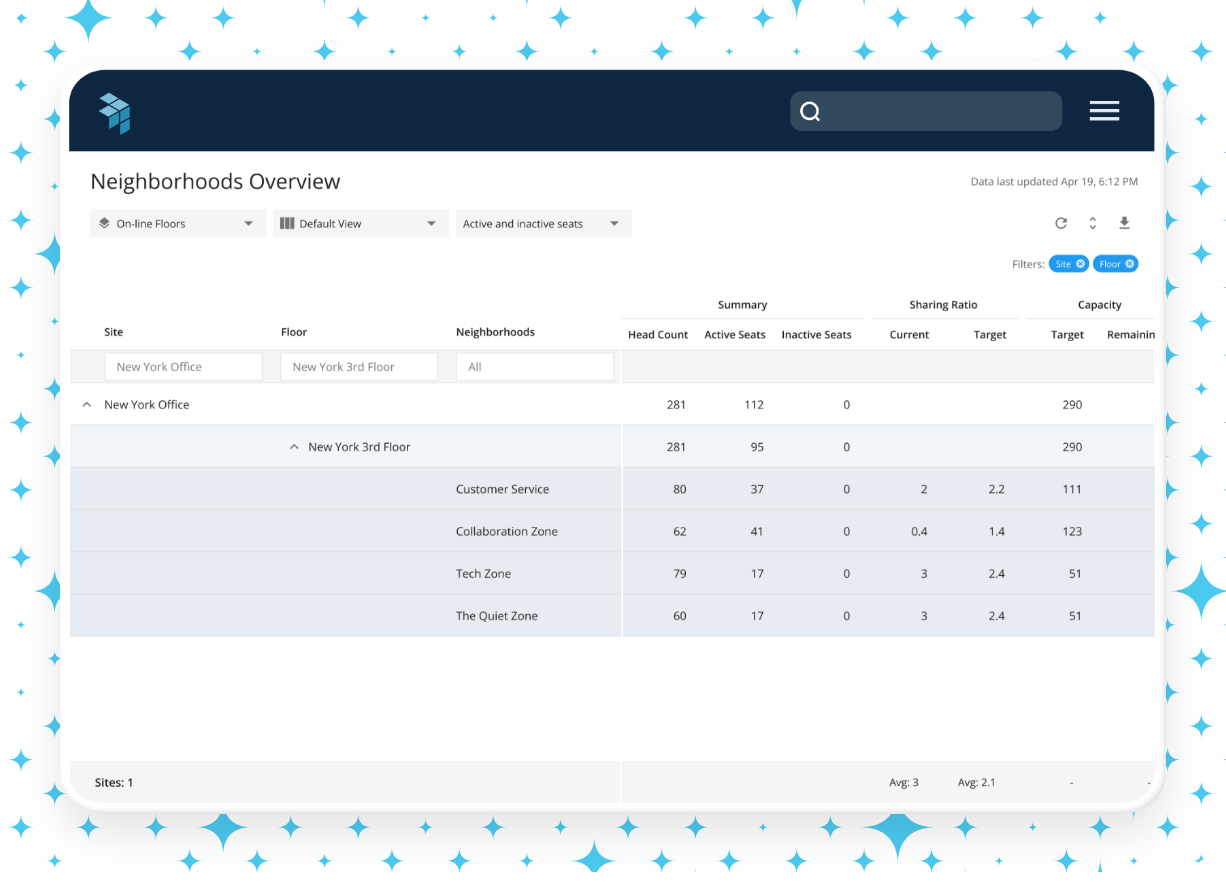Screen dimensions: 1226x894
Task: Open the hamburger menu
Action: click(x=1104, y=111)
